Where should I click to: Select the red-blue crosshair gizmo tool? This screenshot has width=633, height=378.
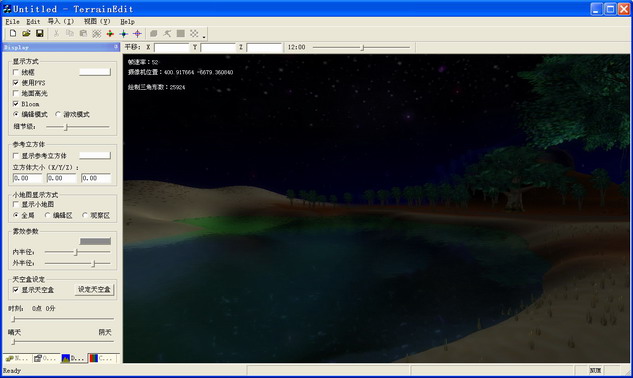pyautogui.click(x=137, y=34)
